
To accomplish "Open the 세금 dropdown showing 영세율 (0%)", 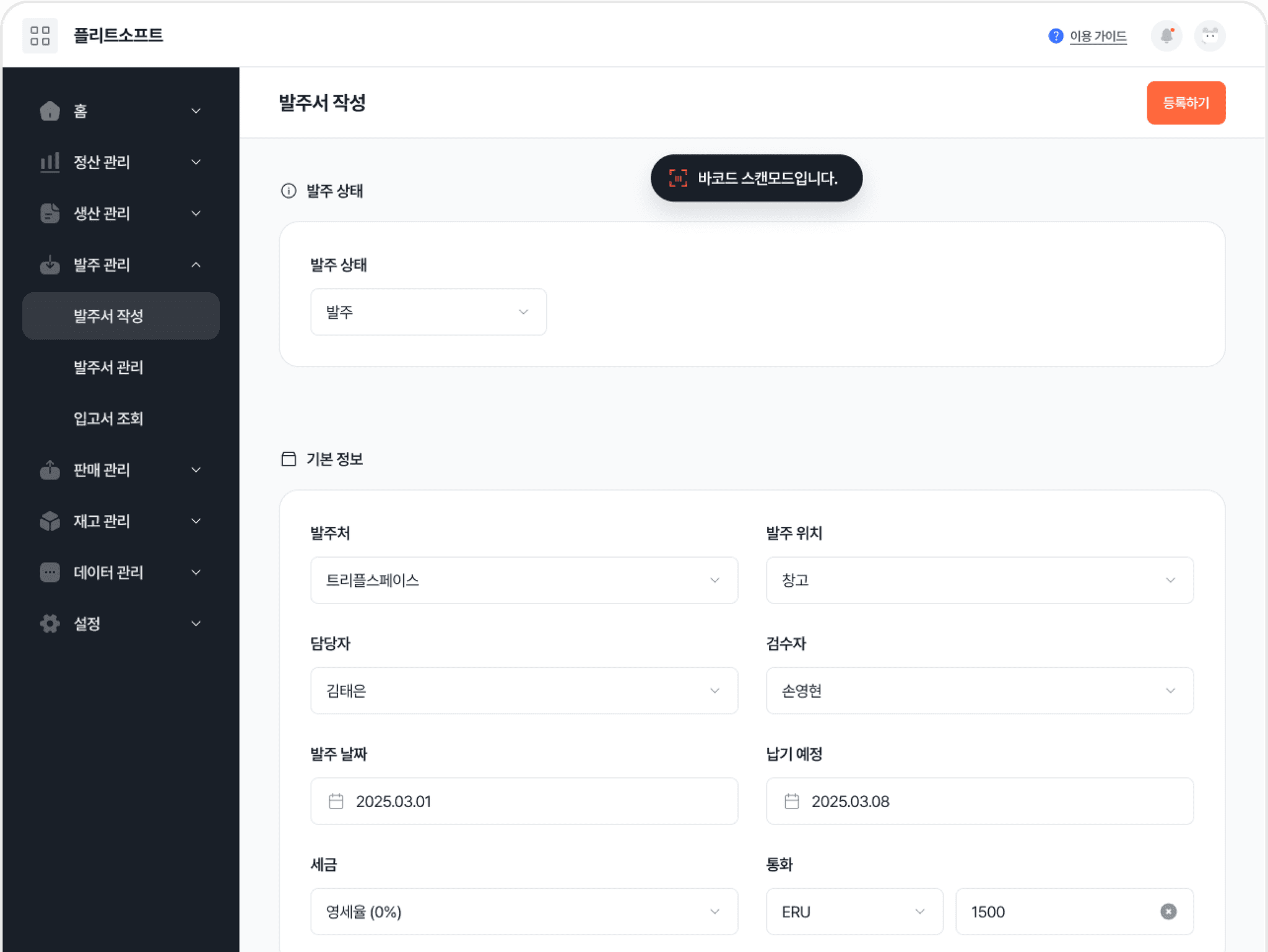I will (524, 911).
